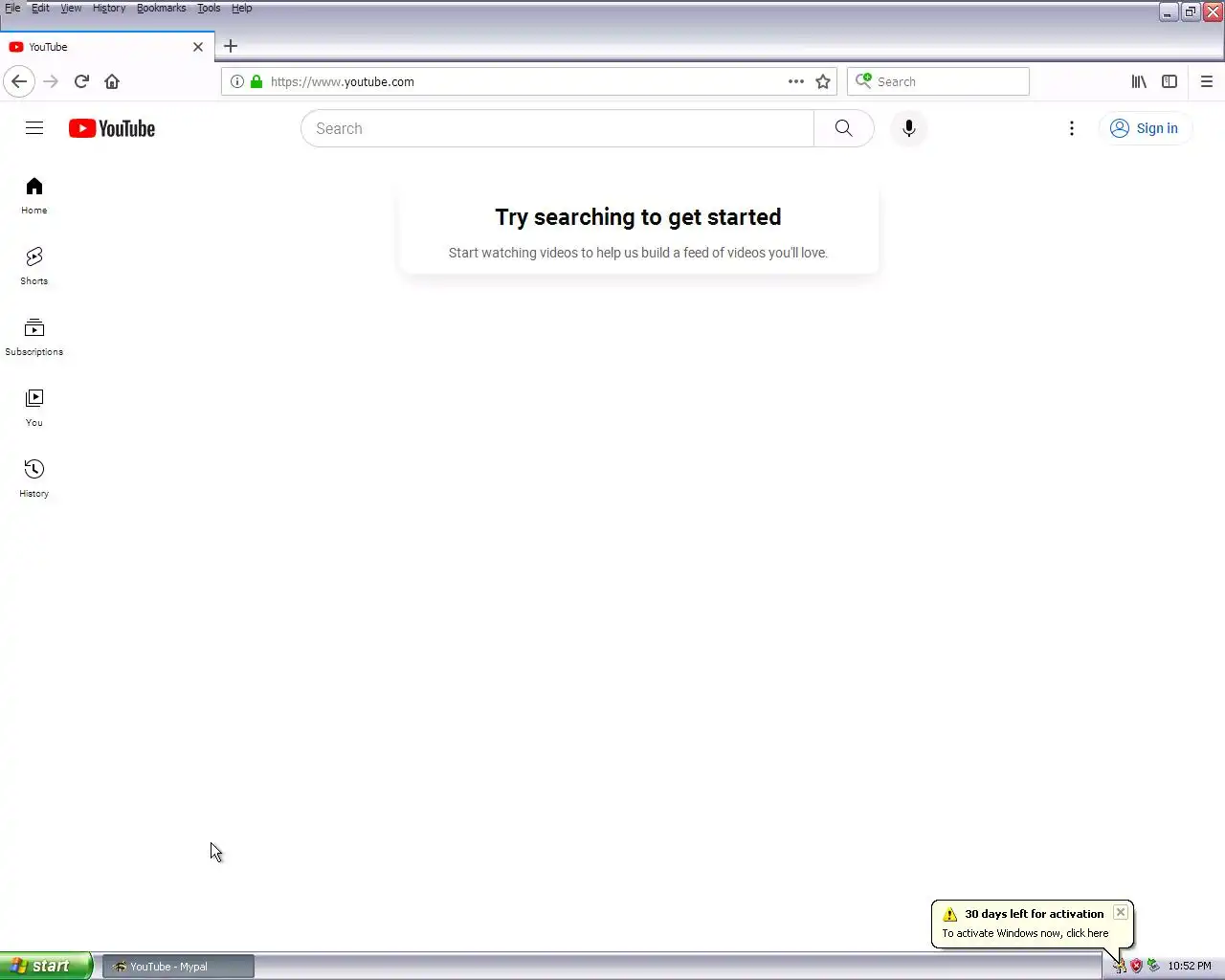Focus the browser toolbar search box
1225x980 pixels.
coord(938,81)
